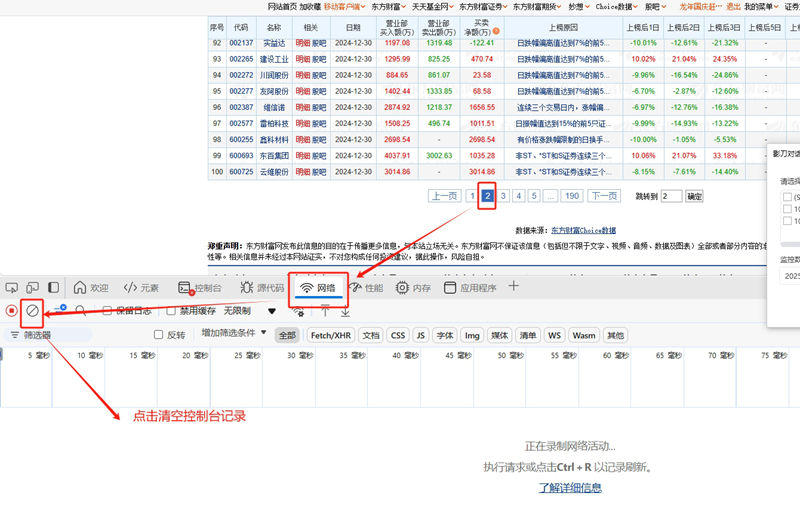Image resolution: width=800 pixels, height=524 pixels.
Task: Open 明细 link for 建设工业 row
Action: click(303, 59)
